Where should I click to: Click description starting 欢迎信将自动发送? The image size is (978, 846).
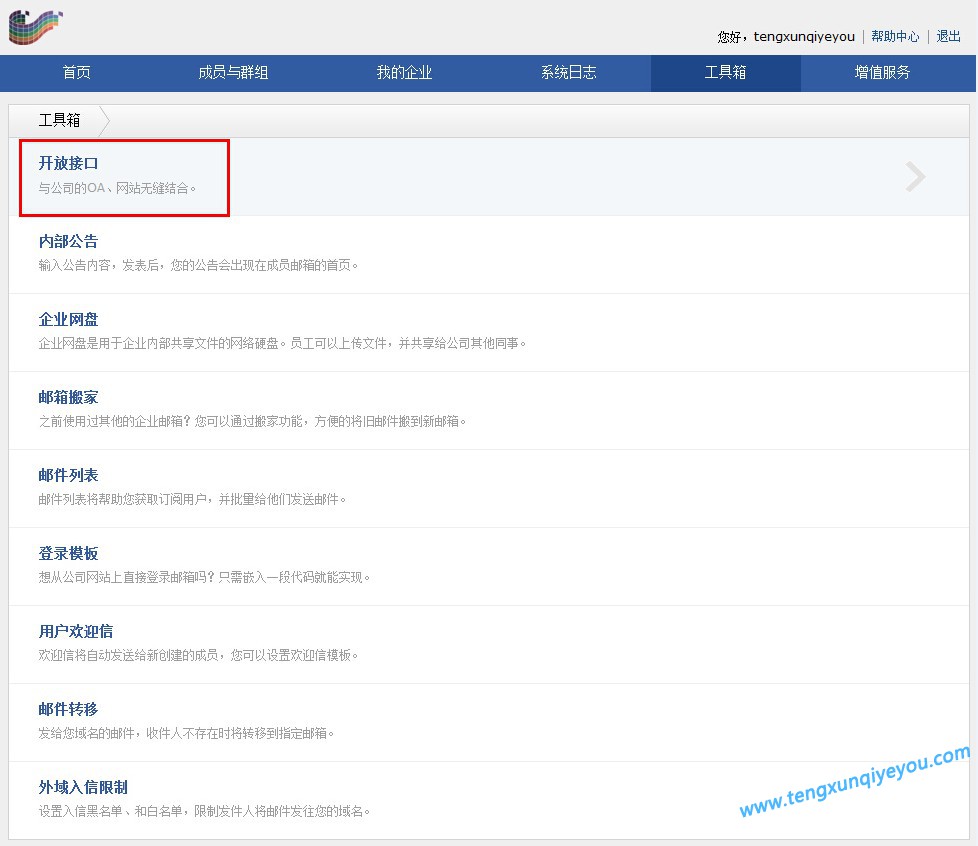pyautogui.click(x=198, y=655)
